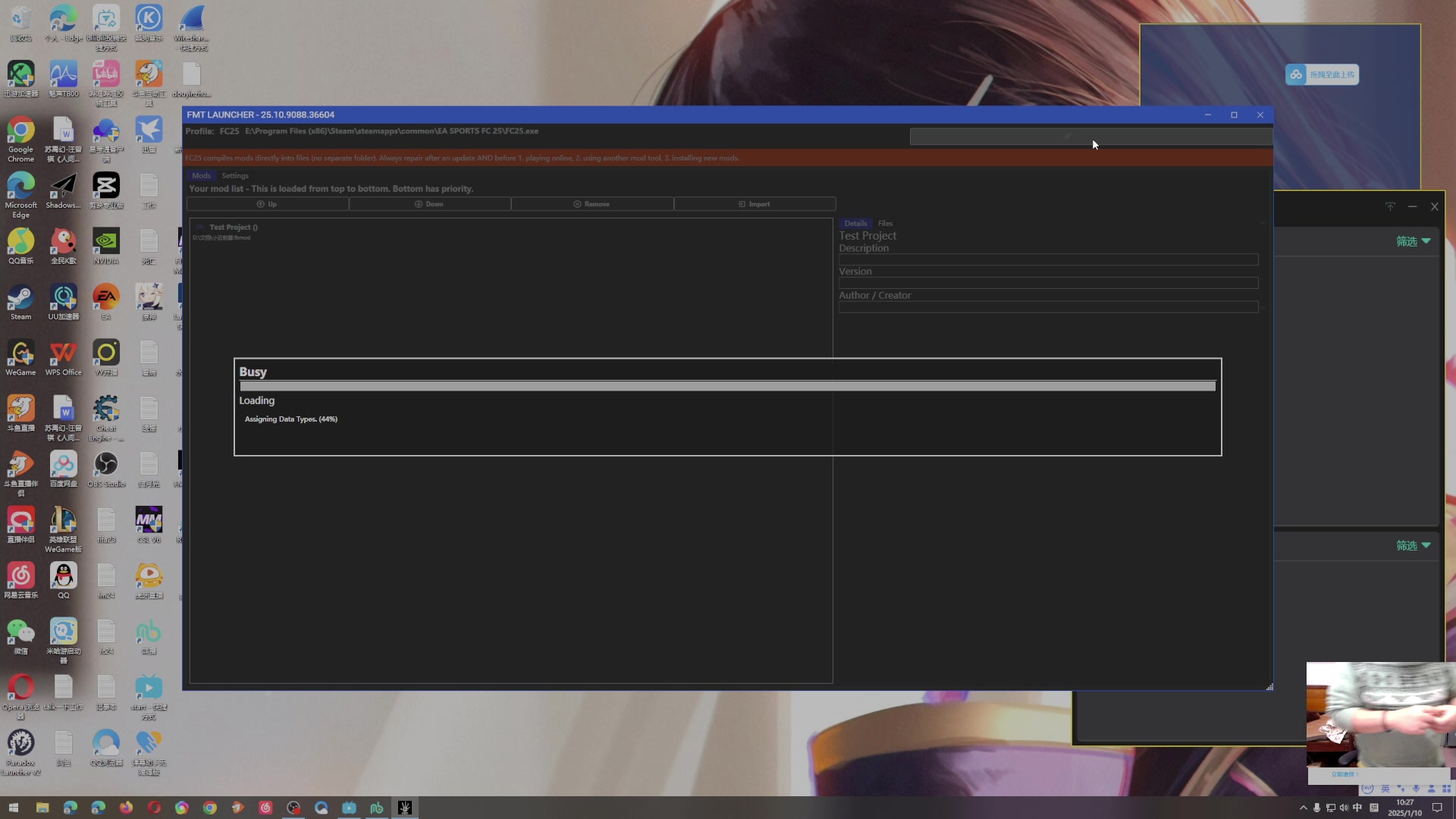
Task: Open the EA app desktop shortcut
Action: pyautogui.click(x=106, y=302)
